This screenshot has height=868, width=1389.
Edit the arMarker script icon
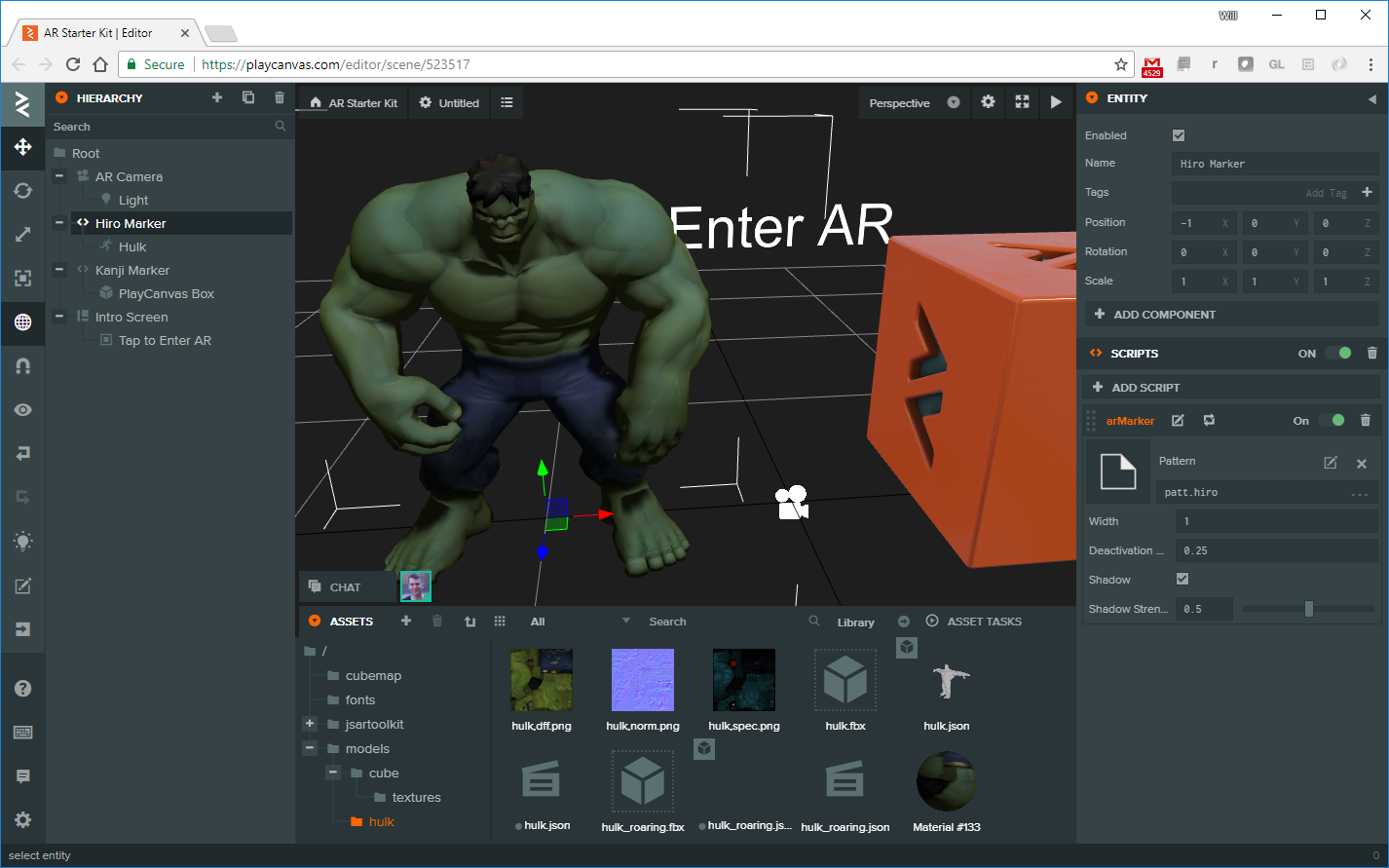(x=1178, y=421)
